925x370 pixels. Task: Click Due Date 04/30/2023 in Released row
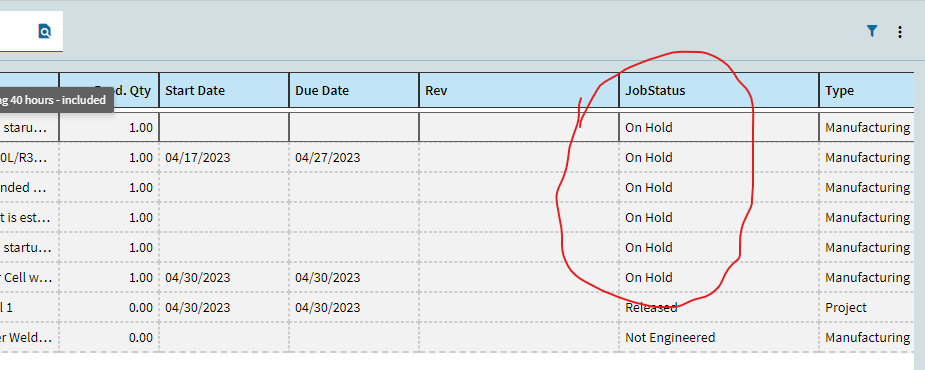[354, 307]
